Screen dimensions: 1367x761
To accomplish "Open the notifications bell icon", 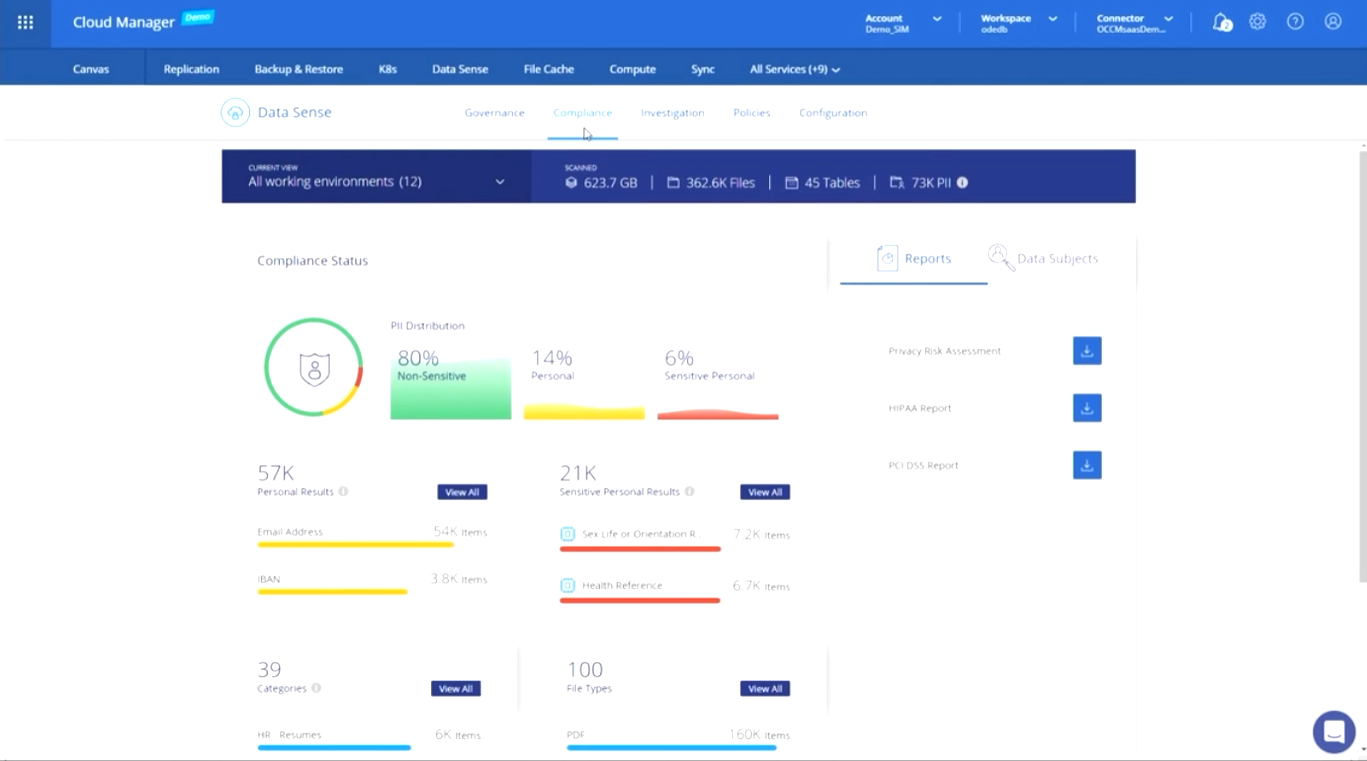I will pos(1221,22).
